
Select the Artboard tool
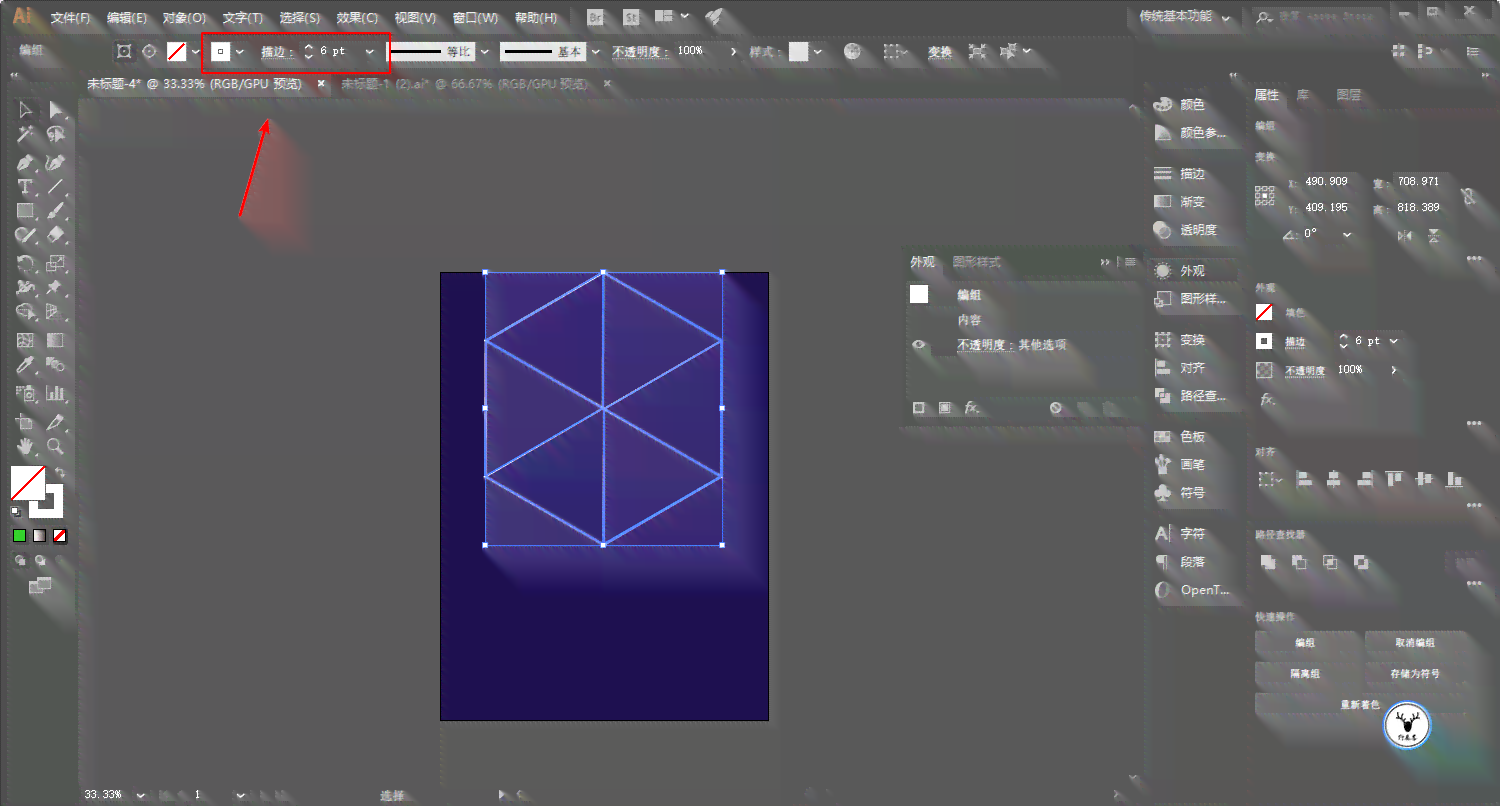point(26,422)
